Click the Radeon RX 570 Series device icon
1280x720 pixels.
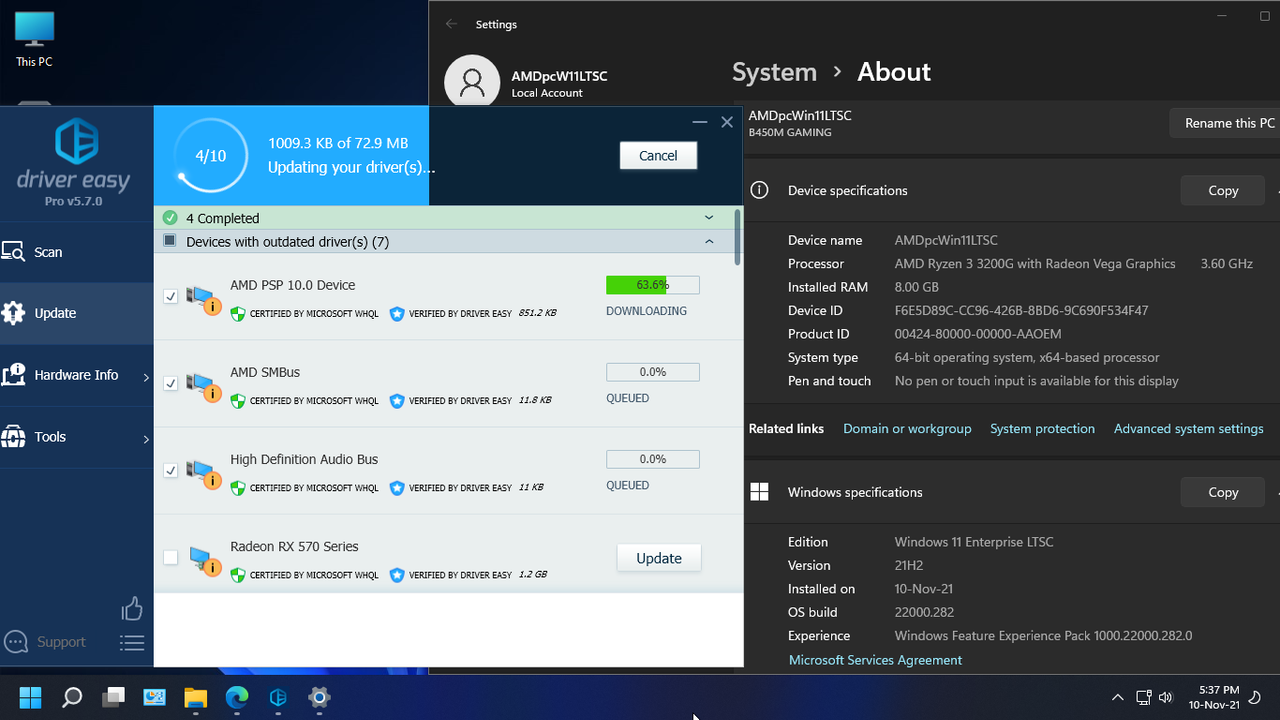[204, 560]
